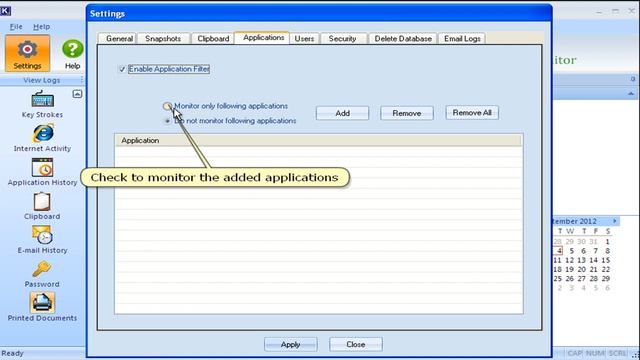Click the Remove All button
640x360 pixels.
click(472, 113)
